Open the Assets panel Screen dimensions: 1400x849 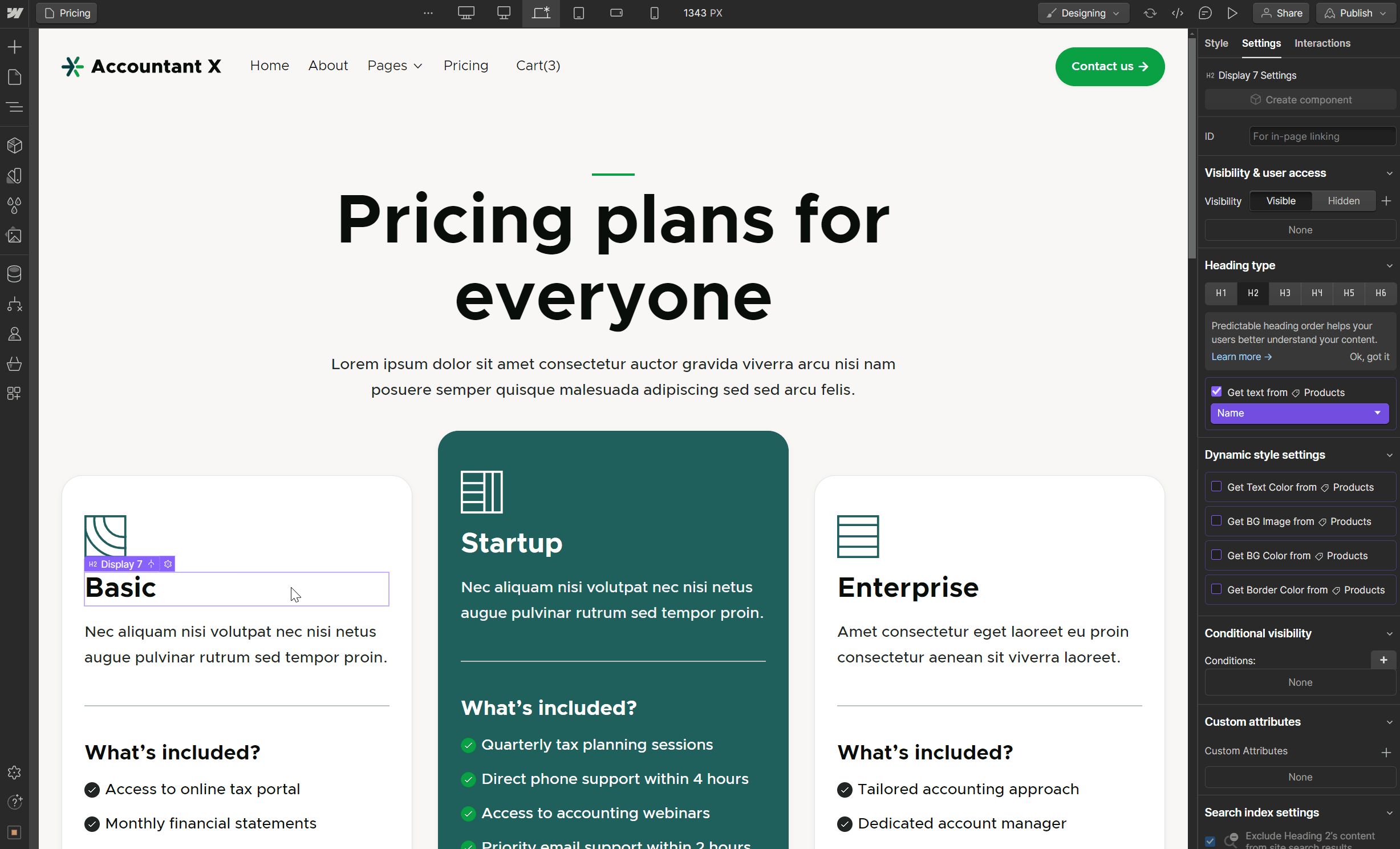[x=14, y=236]
